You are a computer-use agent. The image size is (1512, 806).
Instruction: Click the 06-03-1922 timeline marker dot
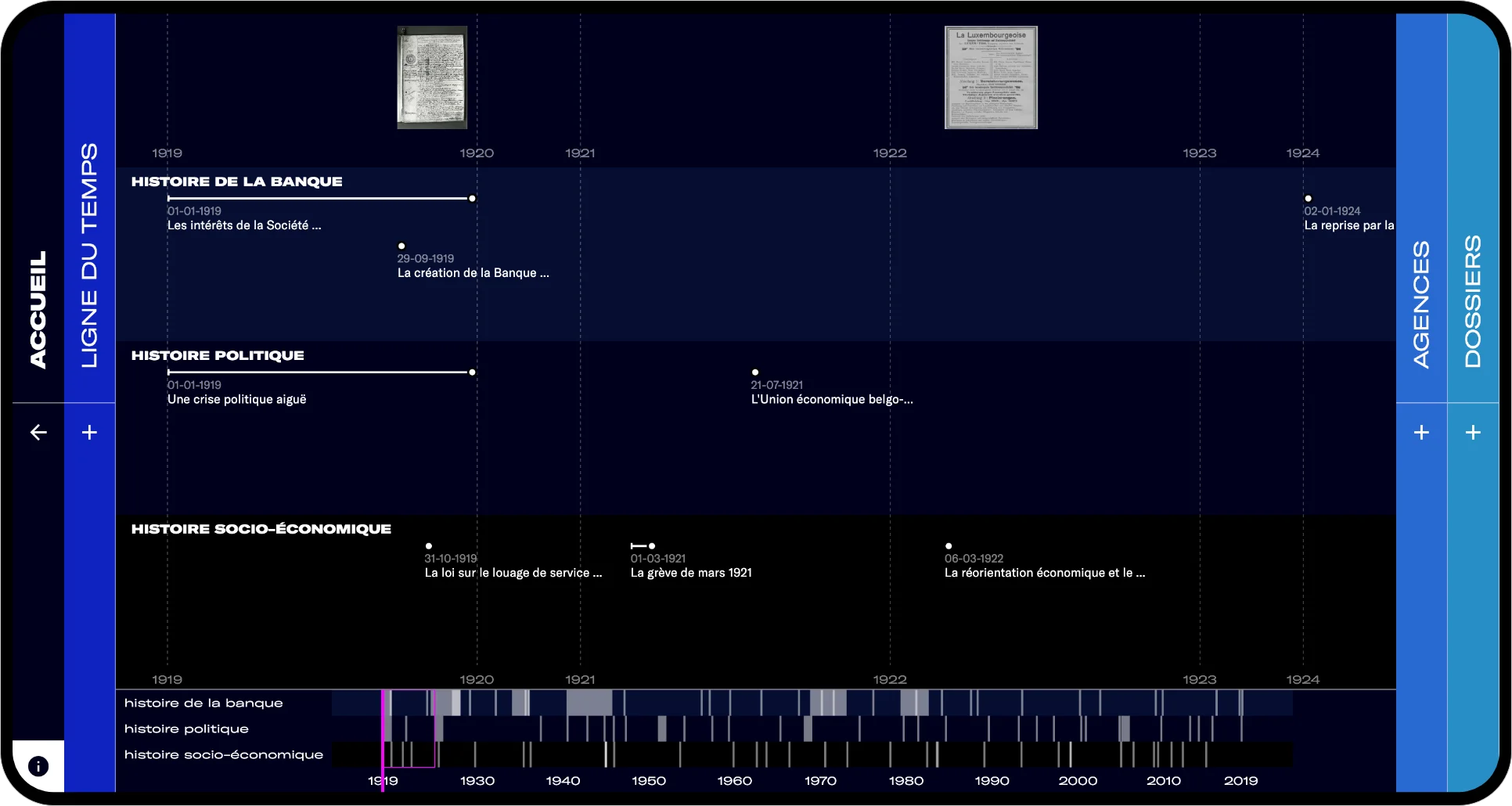point(949,546)
